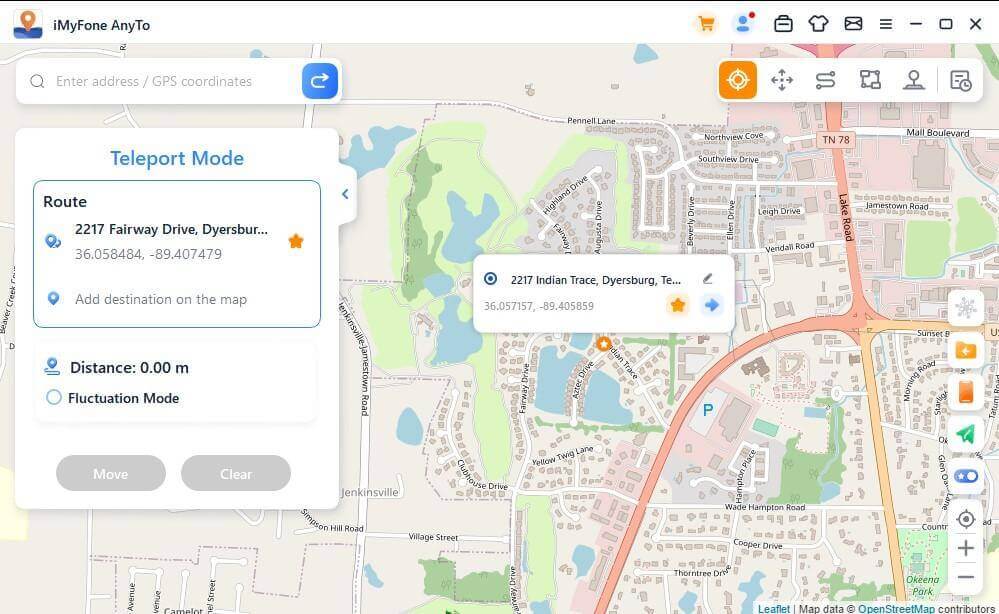
Task: Click the orange star map marker
Action: click(603, 344)
